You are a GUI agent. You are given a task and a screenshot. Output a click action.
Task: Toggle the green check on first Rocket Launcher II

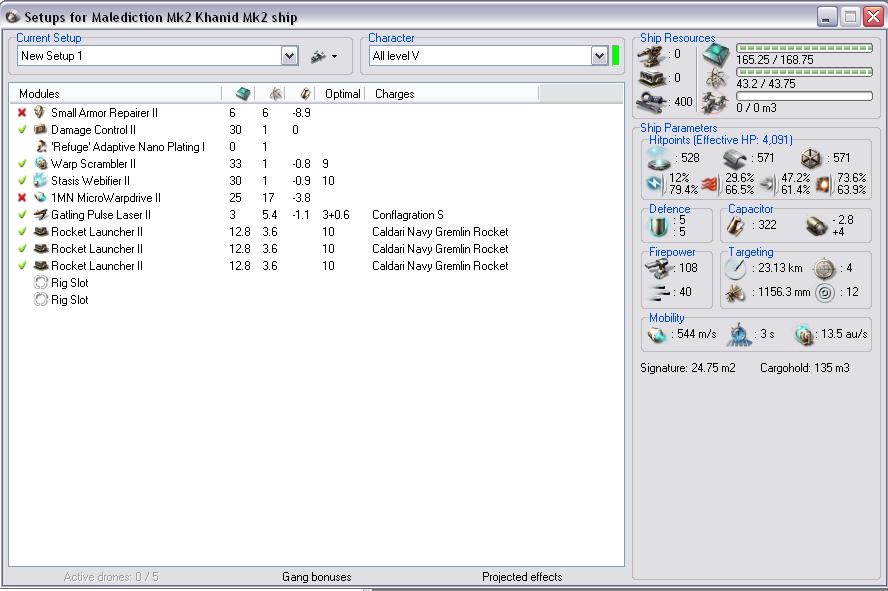(22, 232)
